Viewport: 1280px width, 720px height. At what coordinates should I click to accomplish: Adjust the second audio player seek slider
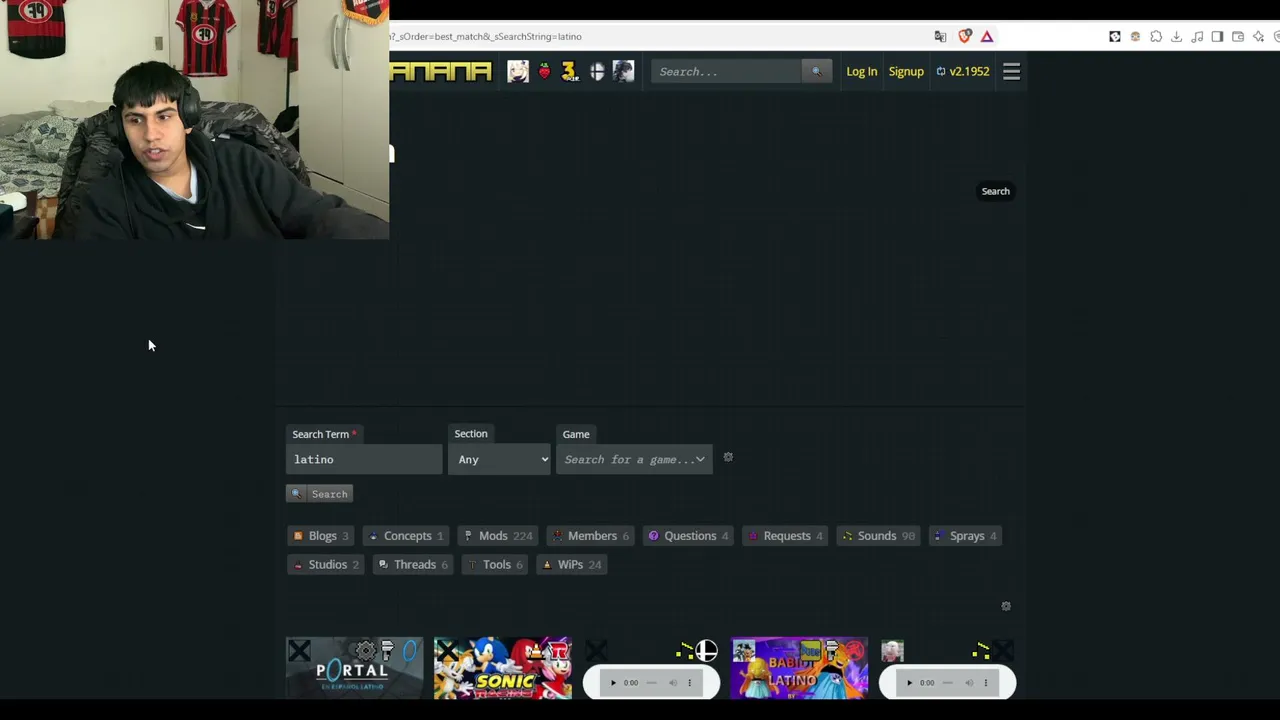click(948, 683)
